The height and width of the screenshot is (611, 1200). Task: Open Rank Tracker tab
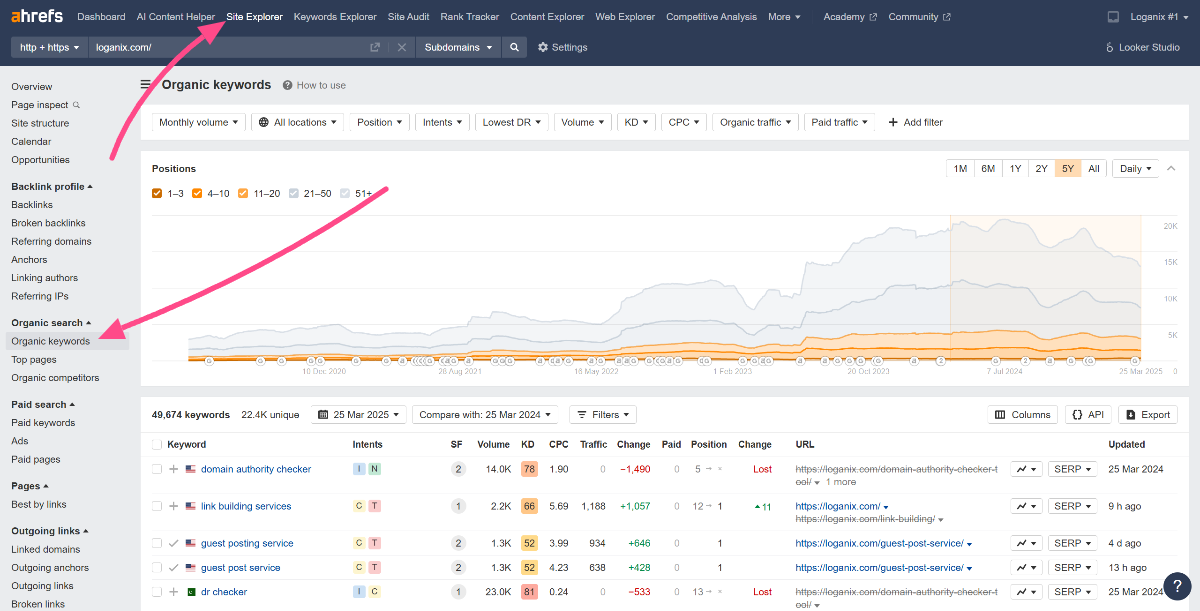469,17
